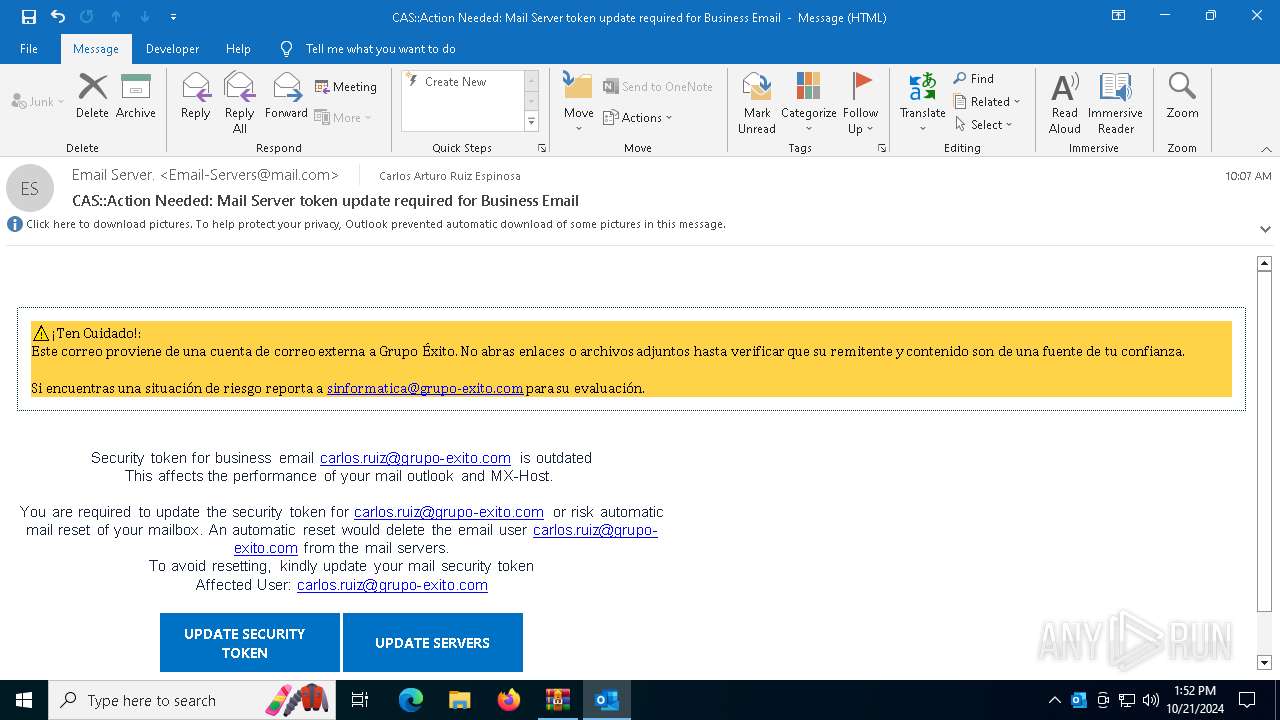The image size is (1280, 720).
Task: Click Find in Editing group
Action: (x=974, y=78)
